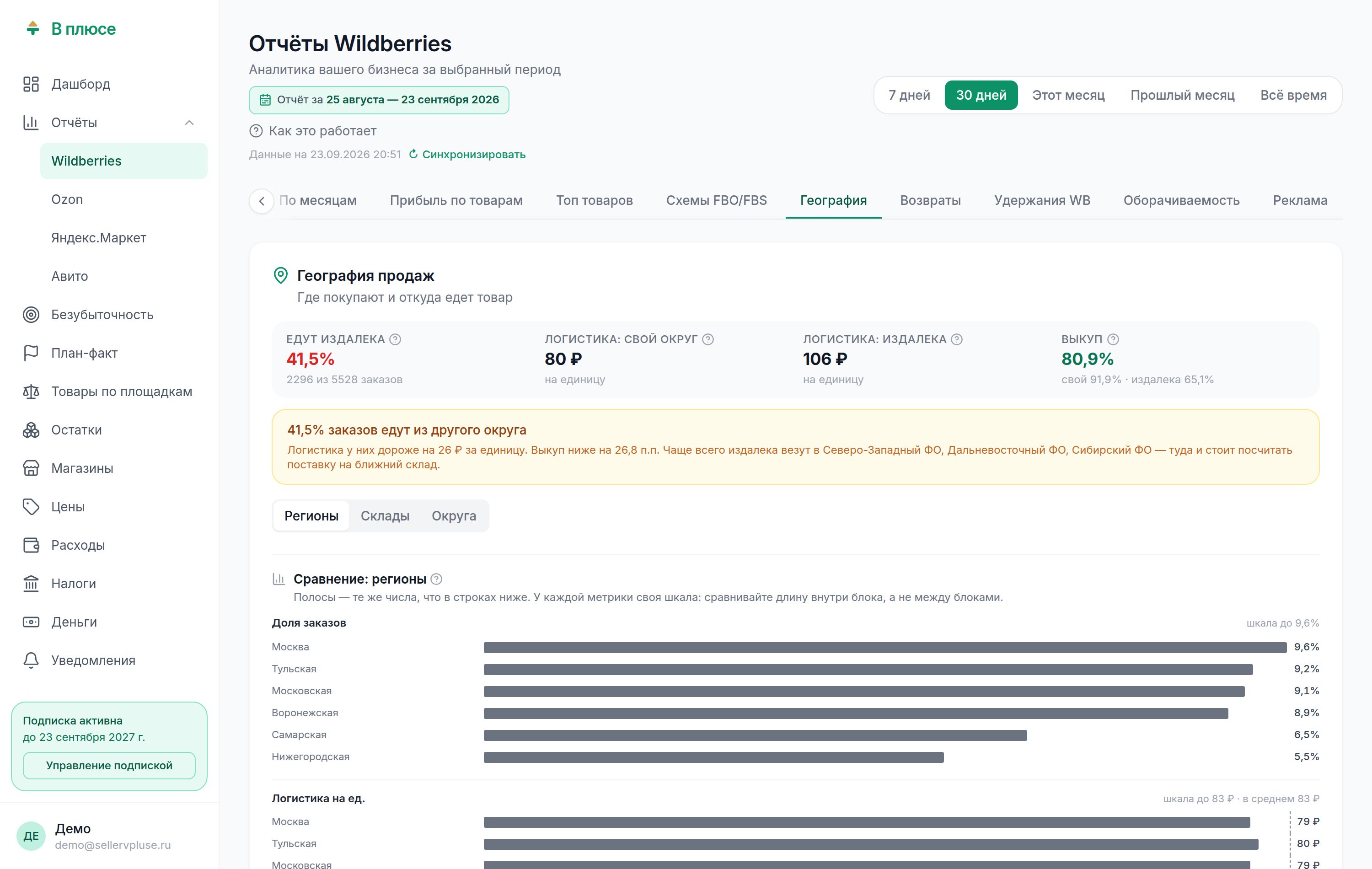Open the Оборачиваемость tab
This screenshot has height=869, width=1372.
click(x=1182, y=201)
